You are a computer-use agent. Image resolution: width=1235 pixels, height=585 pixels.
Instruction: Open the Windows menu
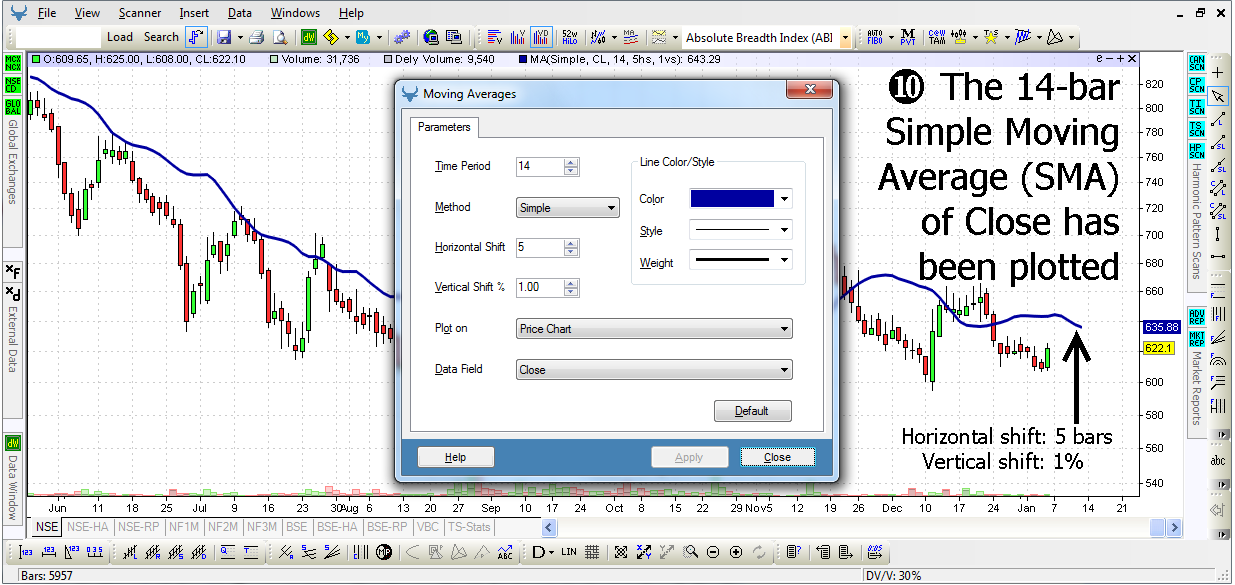coord(295,13)
